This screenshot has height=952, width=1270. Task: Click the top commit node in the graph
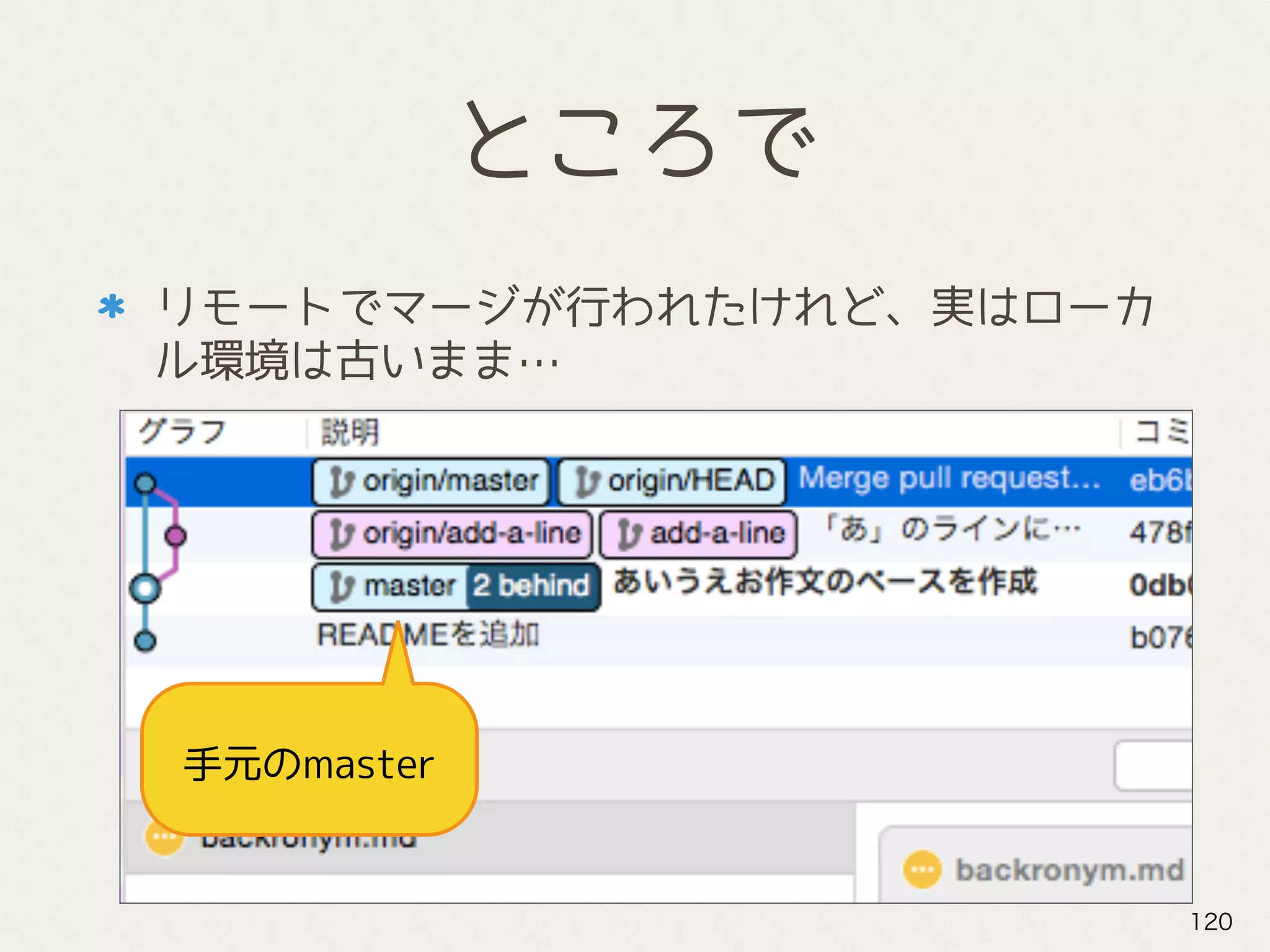pos(145,483)
